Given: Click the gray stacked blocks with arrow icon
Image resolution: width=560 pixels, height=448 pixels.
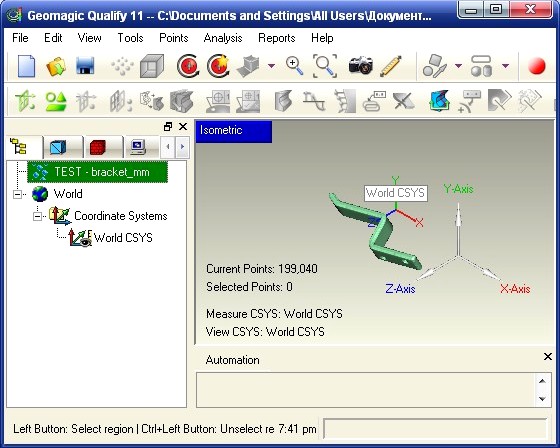Looking at the screenshot, I should click(182, 101).
